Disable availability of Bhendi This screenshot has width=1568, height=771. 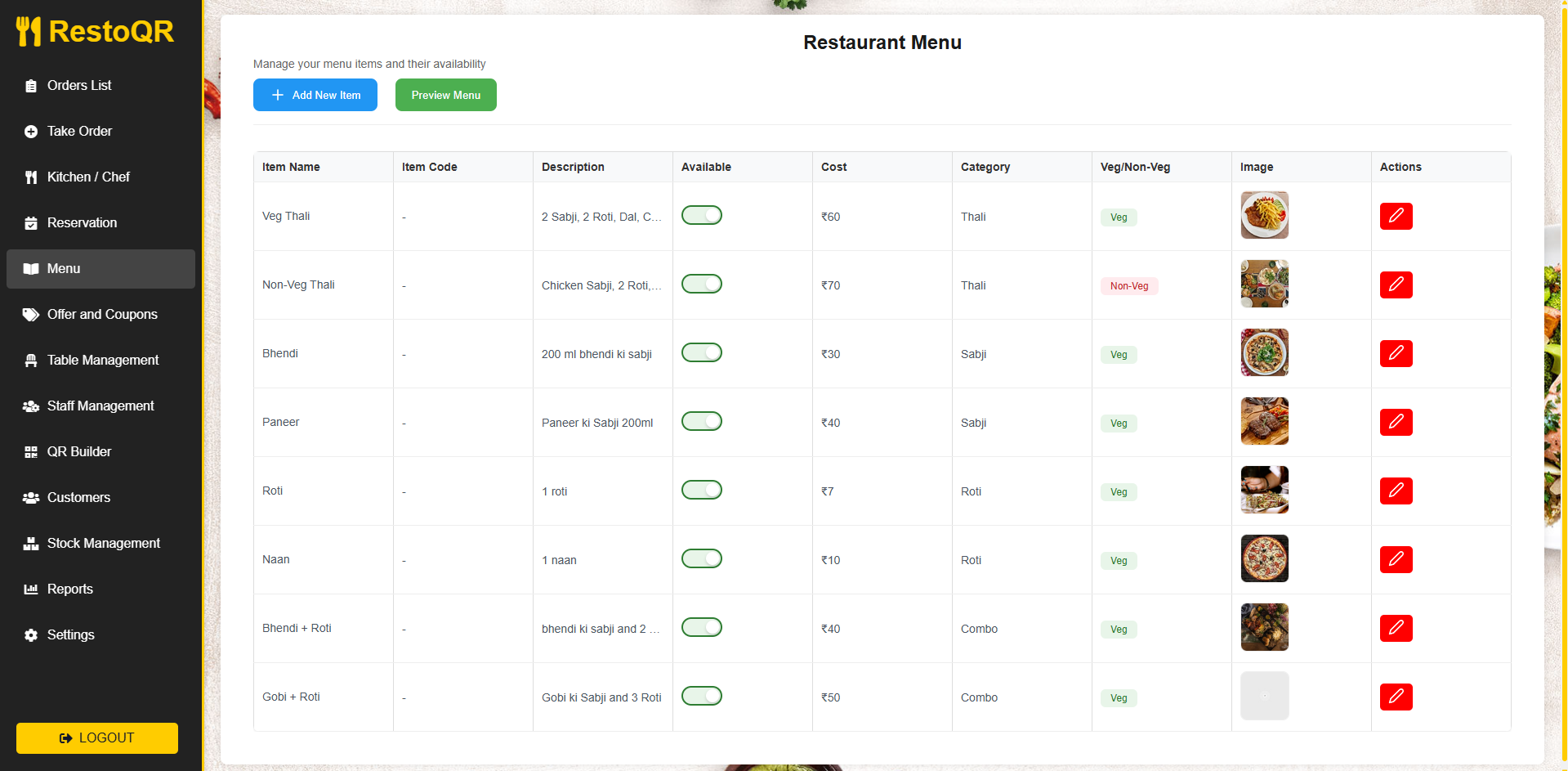[x=702, y=352]
